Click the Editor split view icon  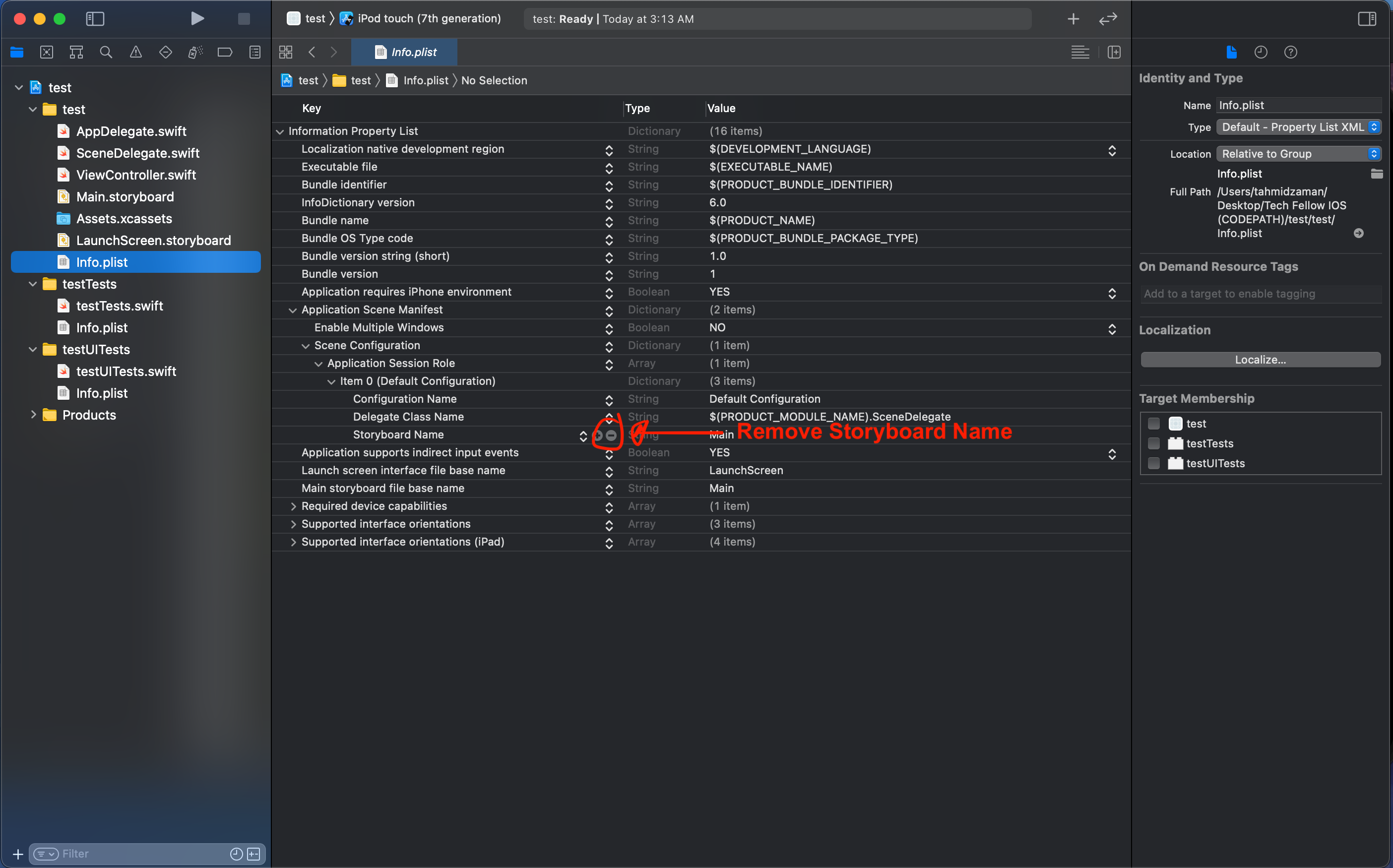[1114, 52]
